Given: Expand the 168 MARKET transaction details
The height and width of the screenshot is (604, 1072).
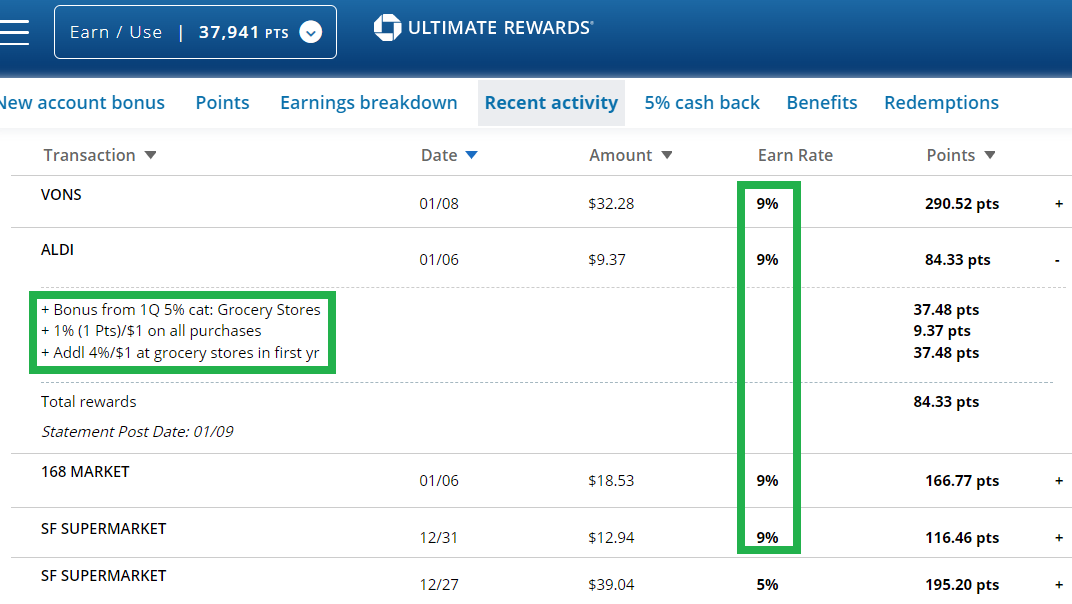Looking at the screenshot, I should click(1058, 481).
